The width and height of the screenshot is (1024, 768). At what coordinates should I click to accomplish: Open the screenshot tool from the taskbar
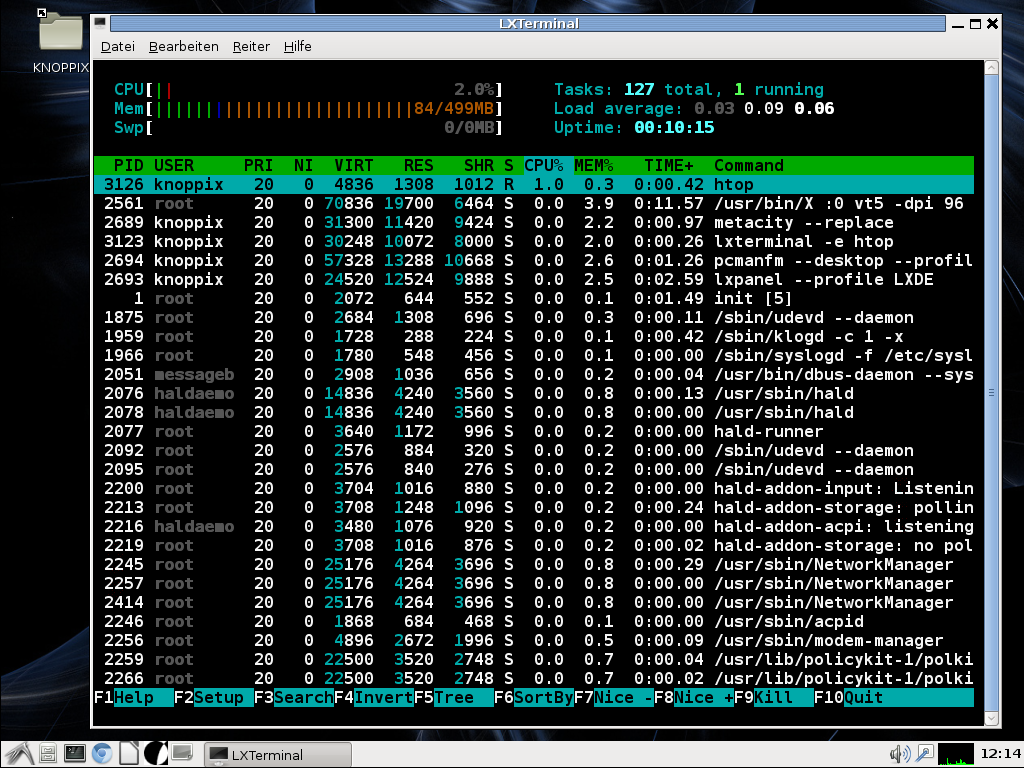pos(183,753)
